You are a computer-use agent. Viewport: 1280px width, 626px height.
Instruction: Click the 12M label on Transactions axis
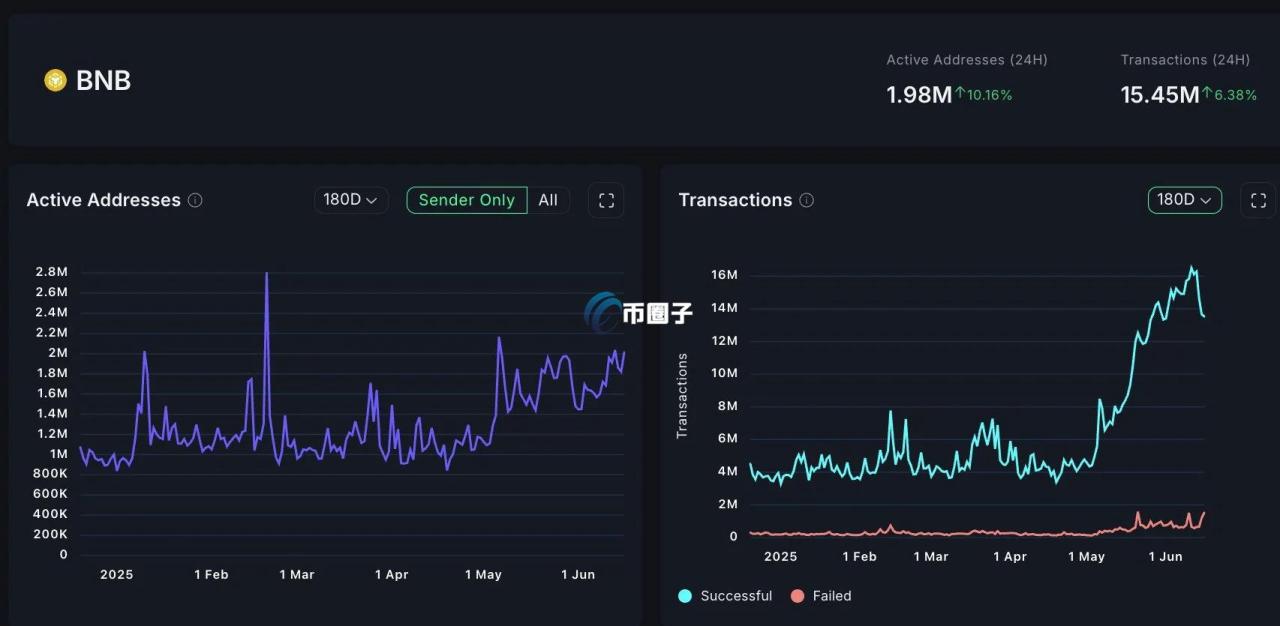click(724, 341)
